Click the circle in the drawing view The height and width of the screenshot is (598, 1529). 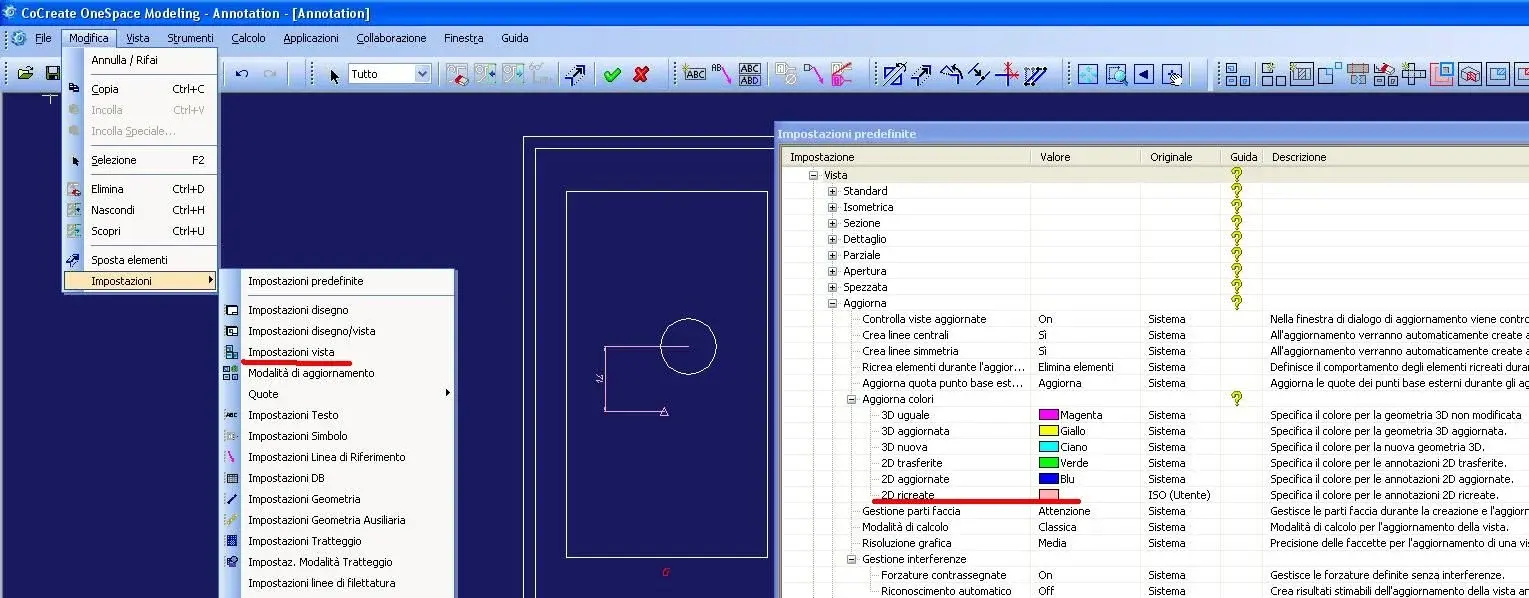[688, 346]
